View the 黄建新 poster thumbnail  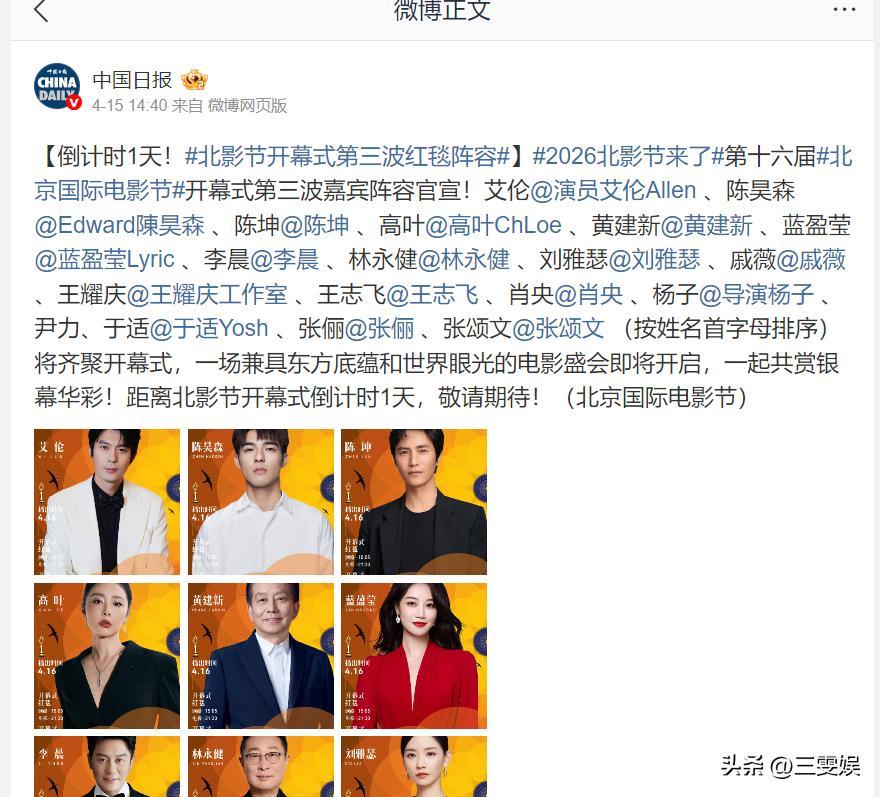pyautogui.click(x=261, y=656)
